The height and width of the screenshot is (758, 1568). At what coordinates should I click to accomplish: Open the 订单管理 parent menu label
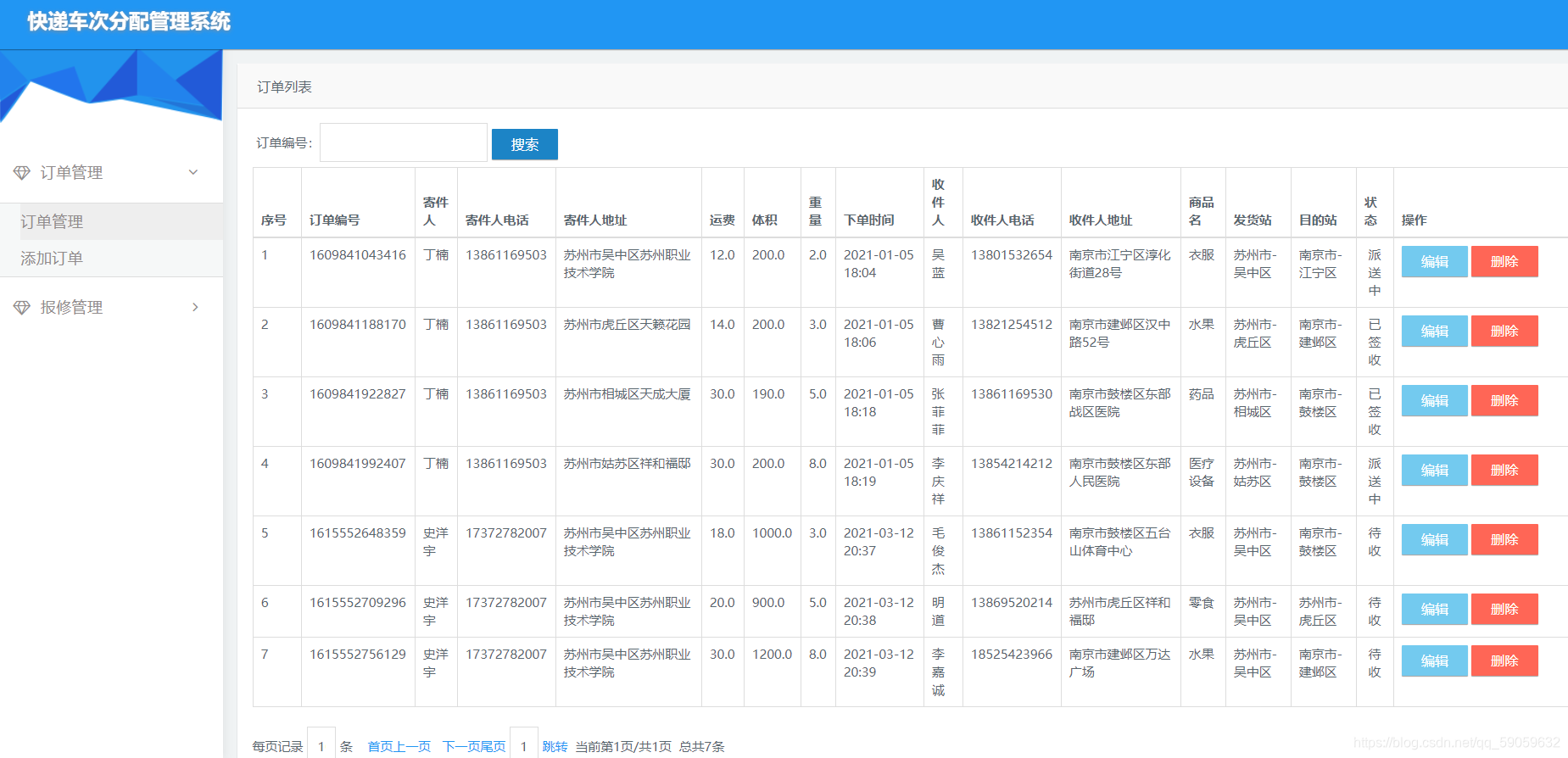71,173
